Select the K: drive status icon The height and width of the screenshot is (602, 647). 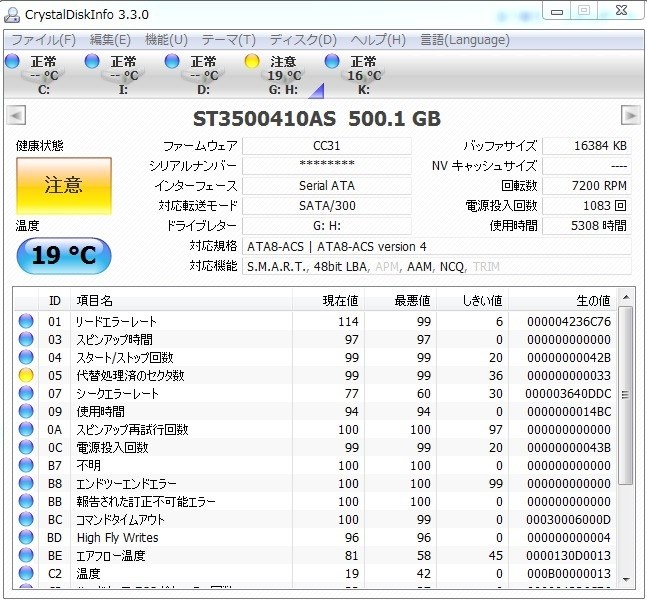click(x=332, y=61)
